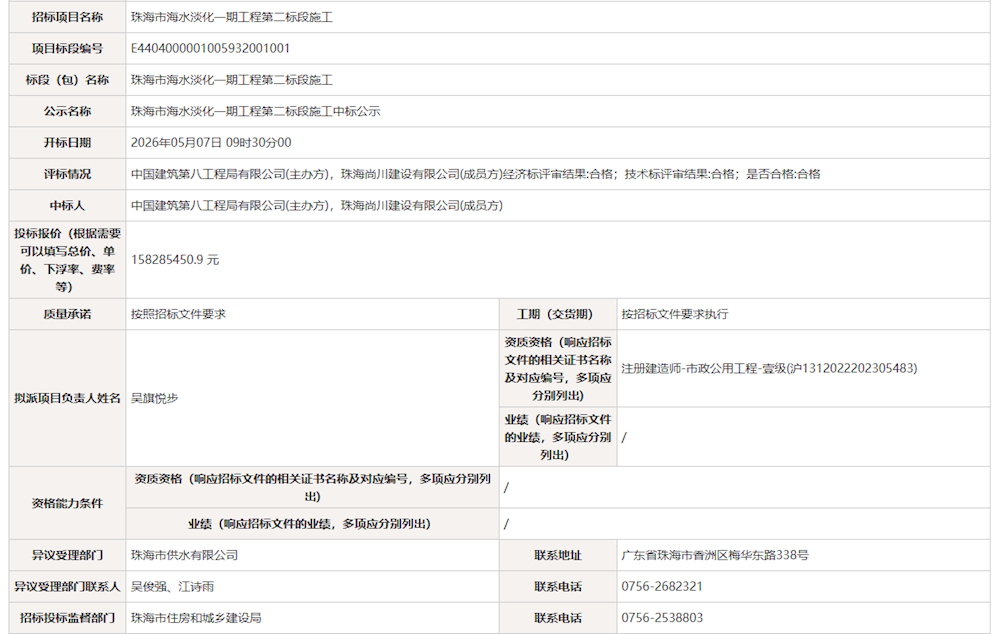
Task: Click the 评标情况 evaluation result text
Action: click(476, 174)
